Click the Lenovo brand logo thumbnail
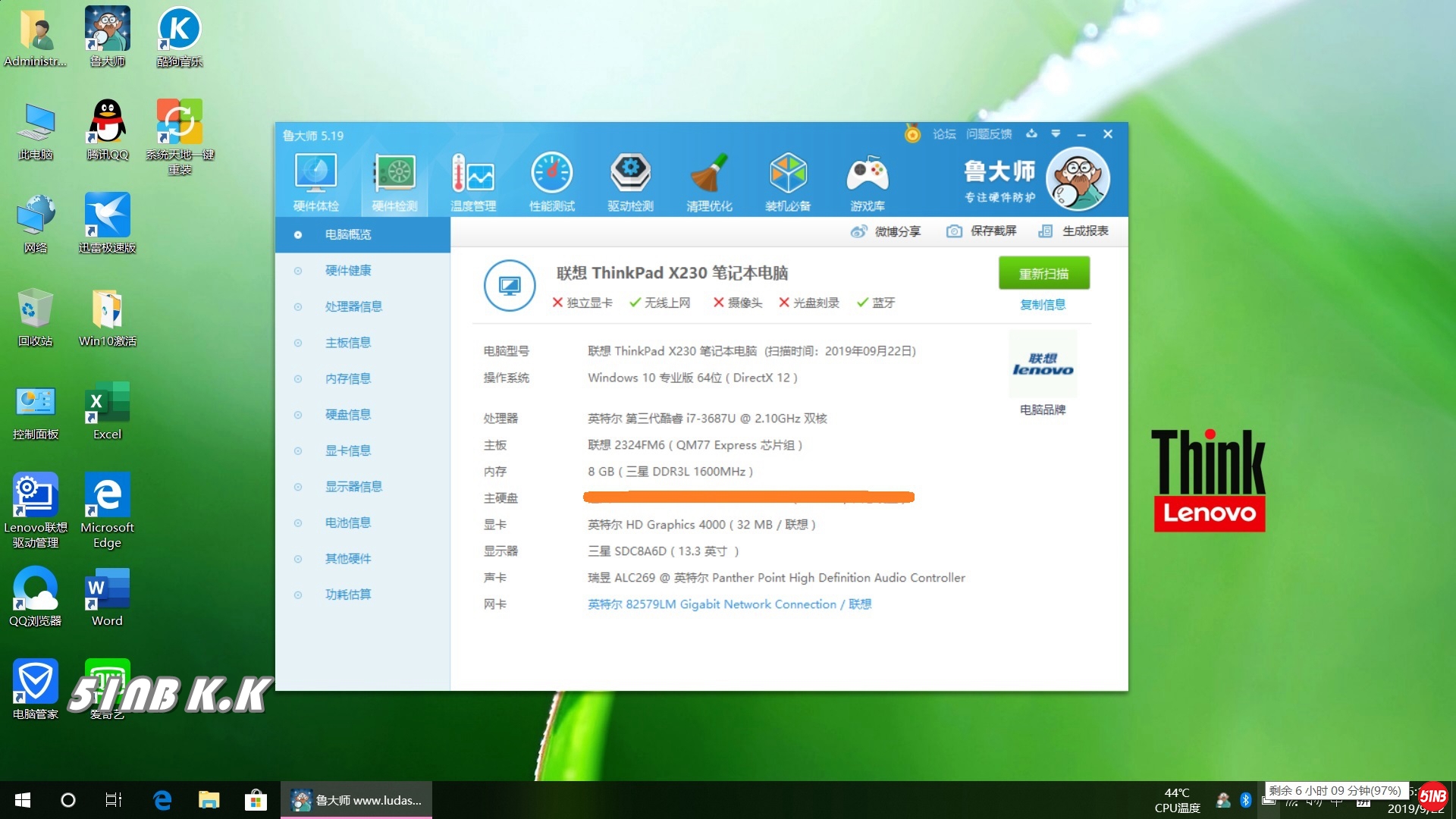Screen dimensions: 1456x819 (x=1043, y=364)
